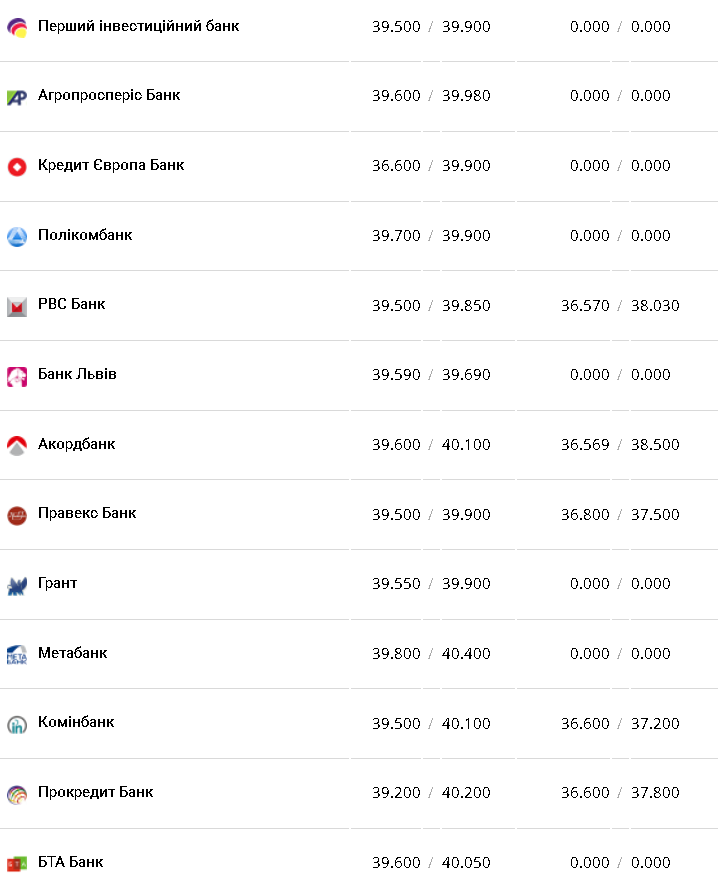Click the Метабанк rate 39.800 / 40.400

[431, 654]
